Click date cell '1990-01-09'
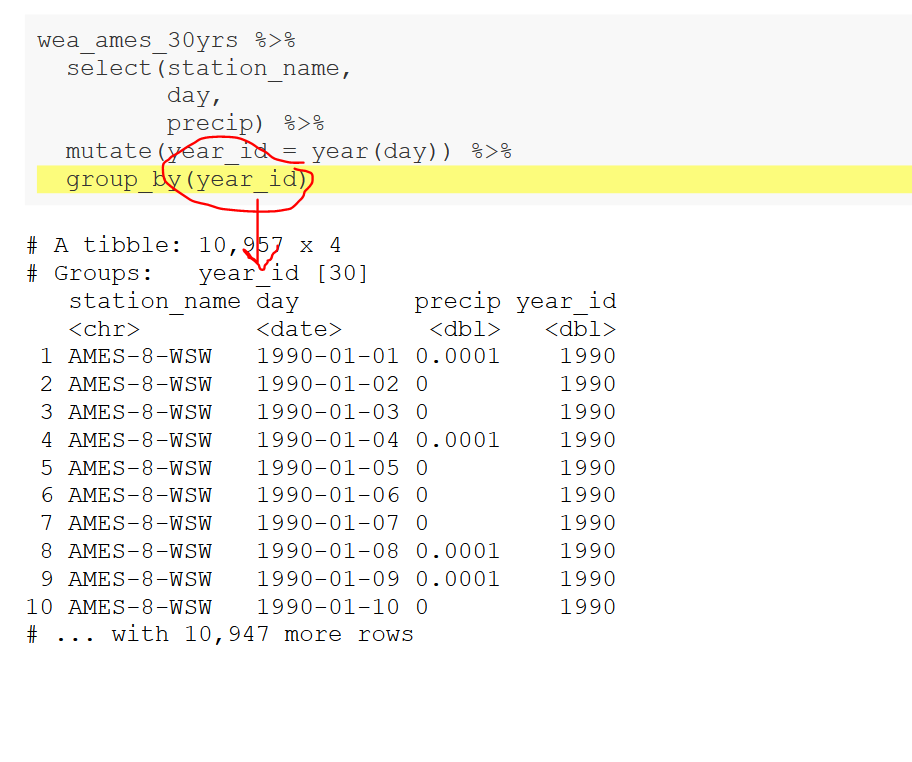 click(327, 579)
